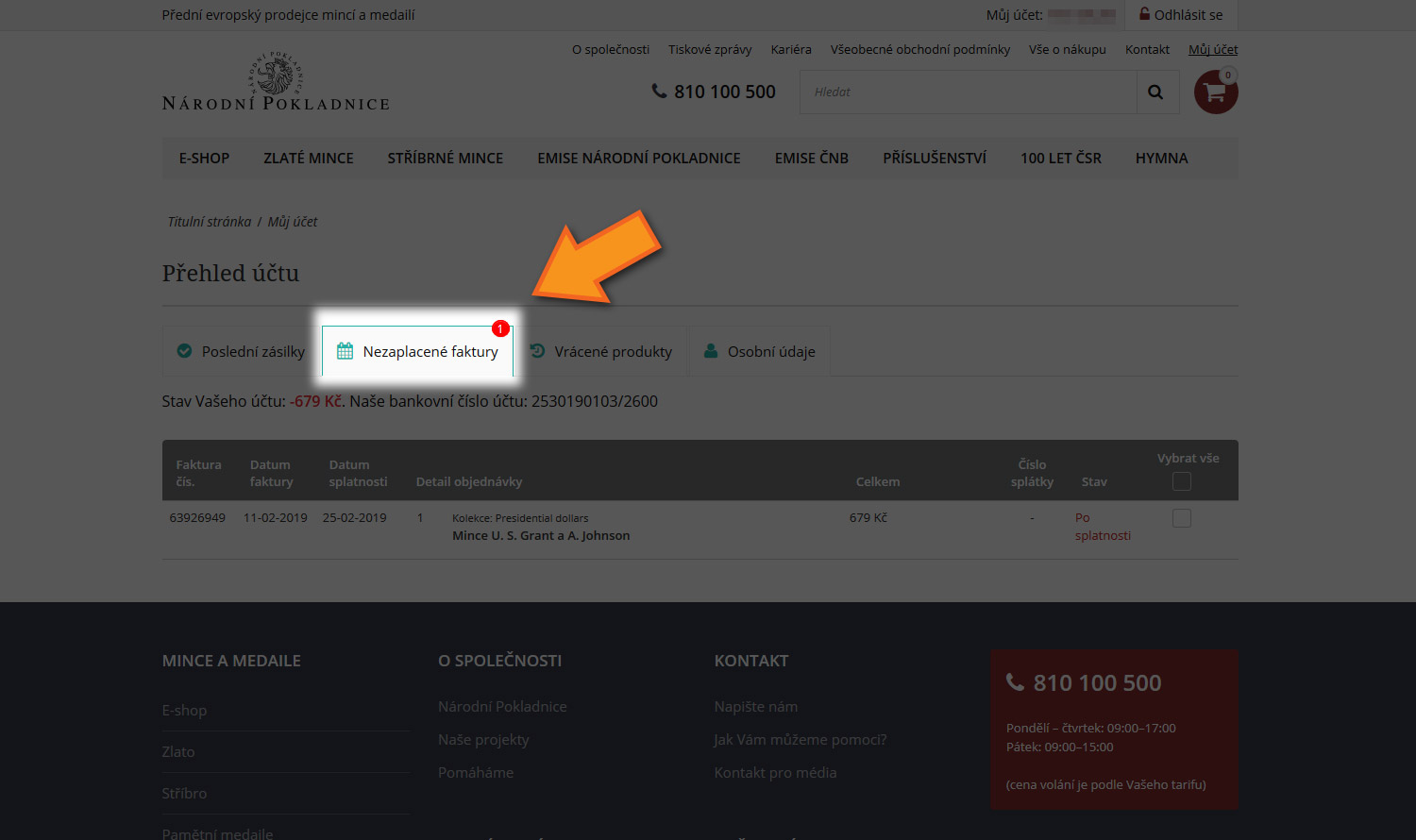Click the calendar icon of Nezaplacené faktury
This screenshot has height=840, width=1416.
point(346,351)
